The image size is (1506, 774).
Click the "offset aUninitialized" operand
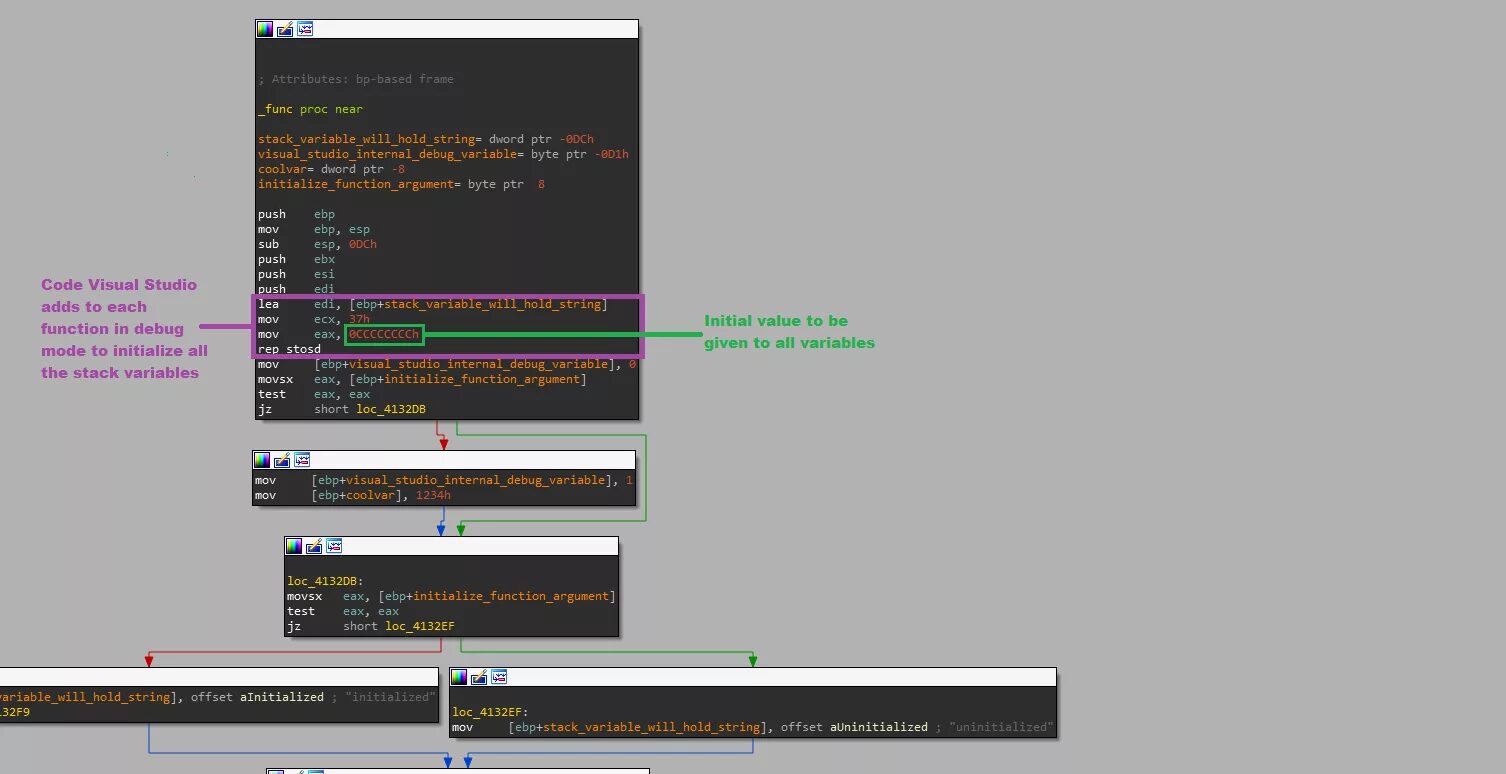pos(855,727)
